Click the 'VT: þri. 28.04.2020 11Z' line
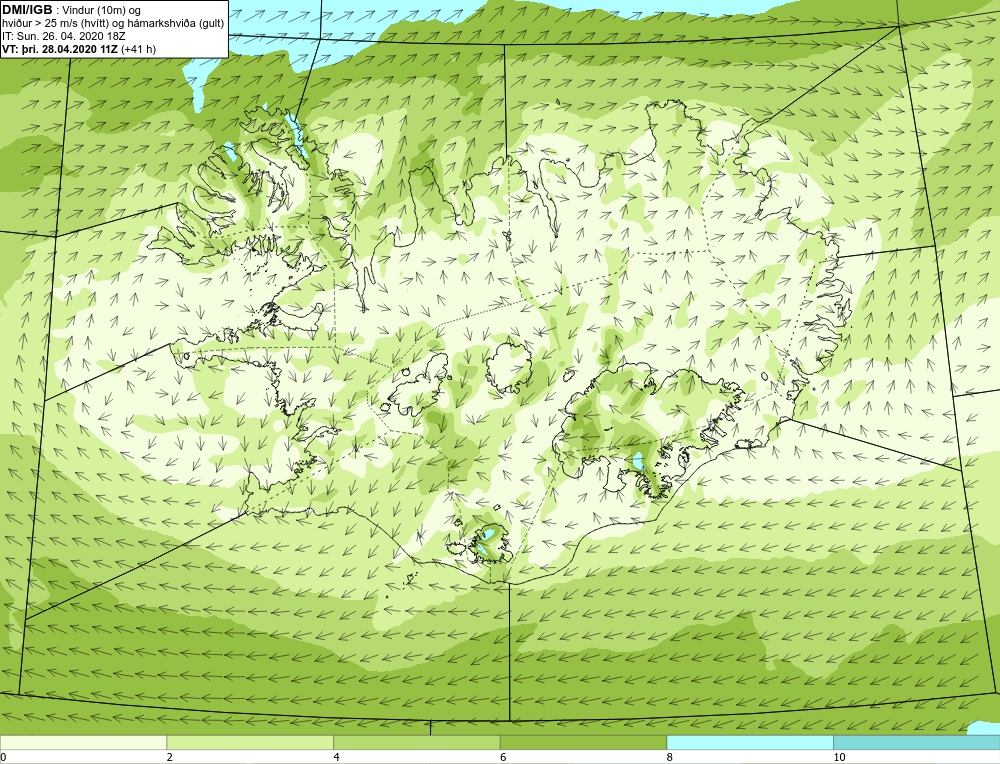The width and height of the screenshot is (1000, 764). pyautogui.click(x=60, y=48)
